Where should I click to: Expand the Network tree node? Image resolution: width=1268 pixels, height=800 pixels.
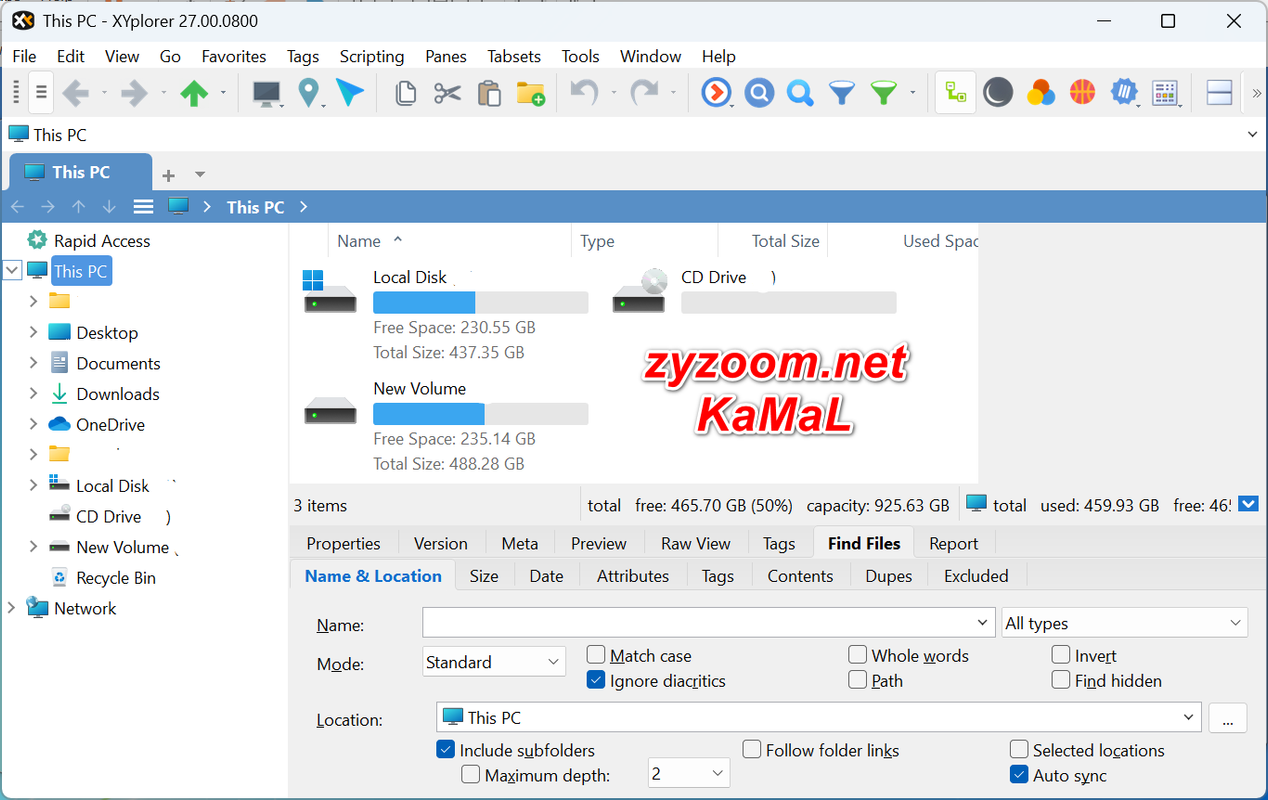pyautogui.click(x=12, y=607)
